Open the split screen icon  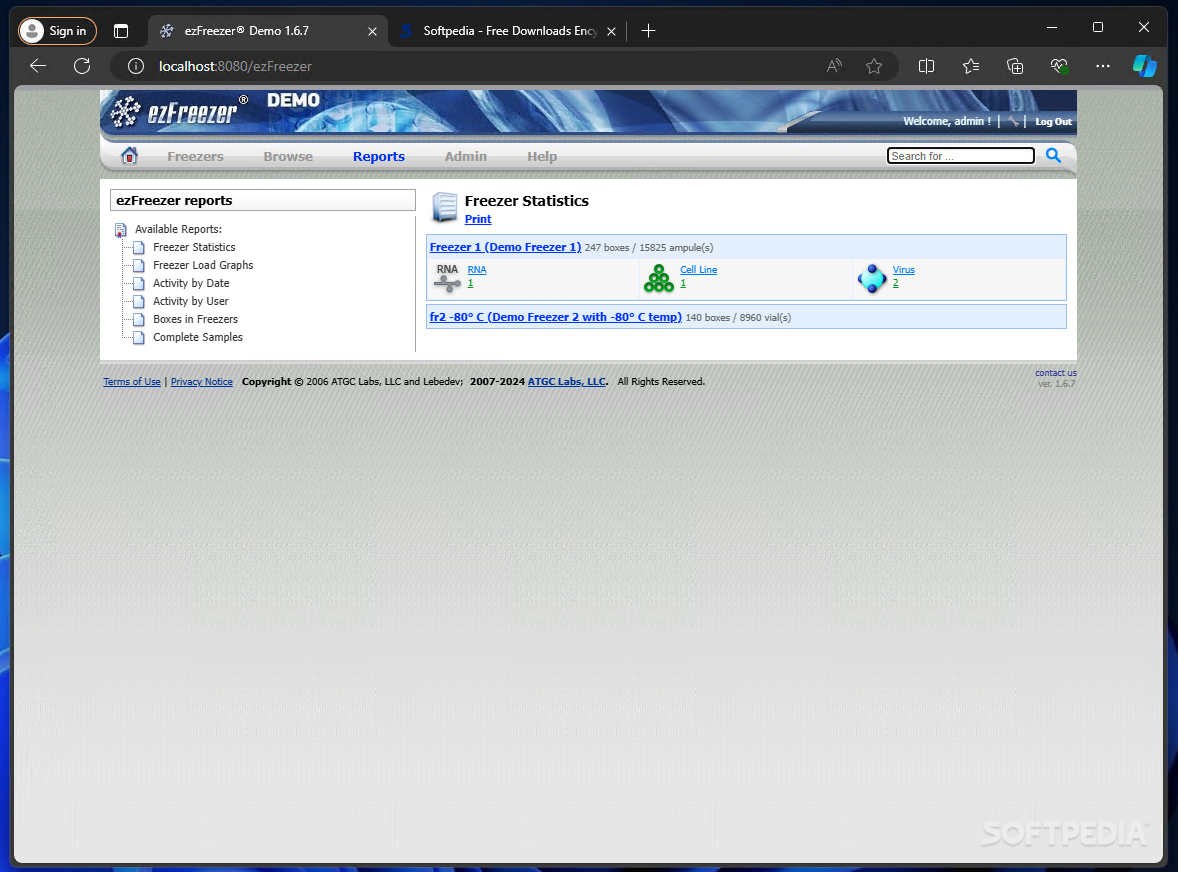point(926,66)
